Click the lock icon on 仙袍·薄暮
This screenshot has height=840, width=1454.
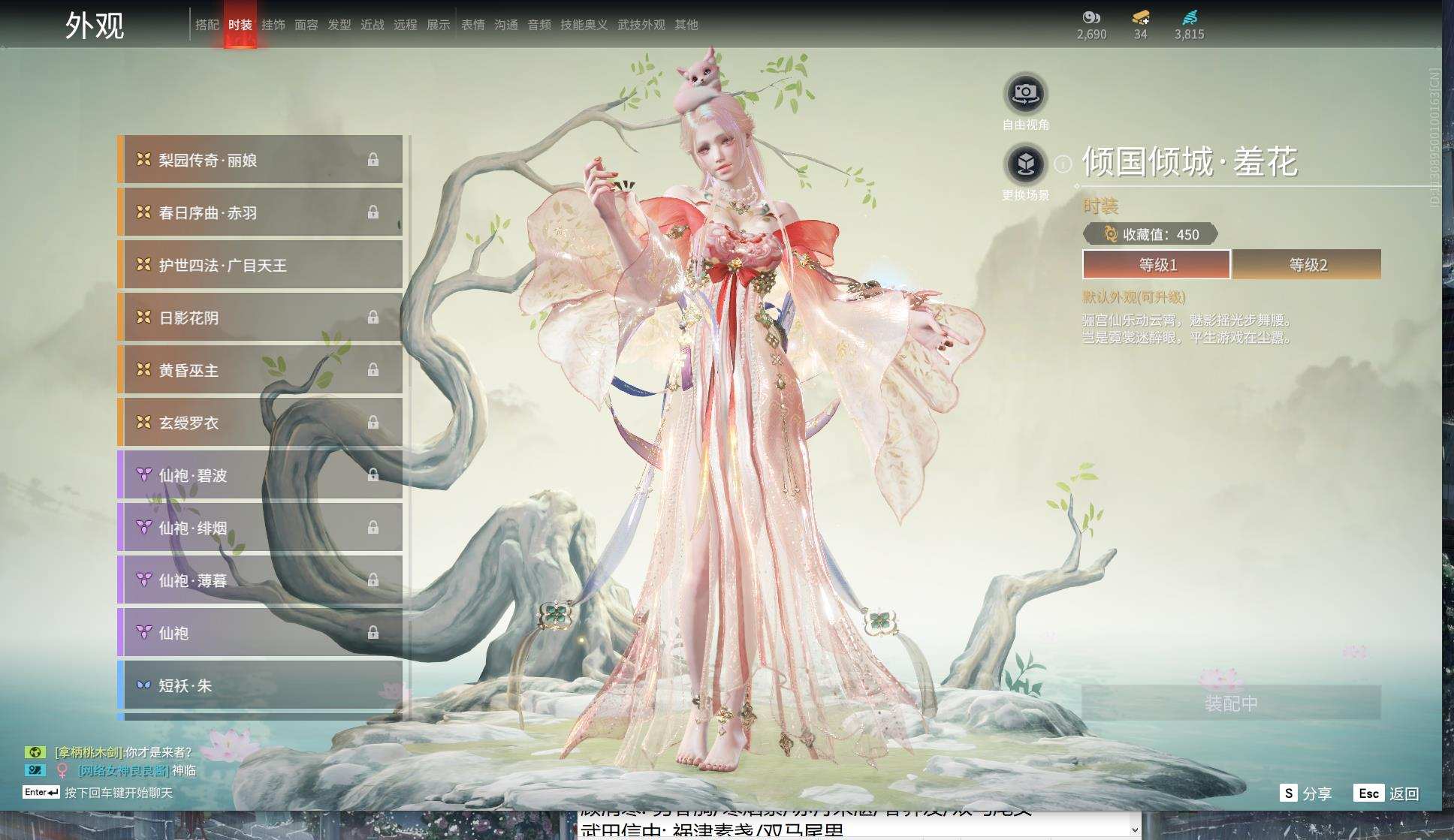tap(373, 580)
